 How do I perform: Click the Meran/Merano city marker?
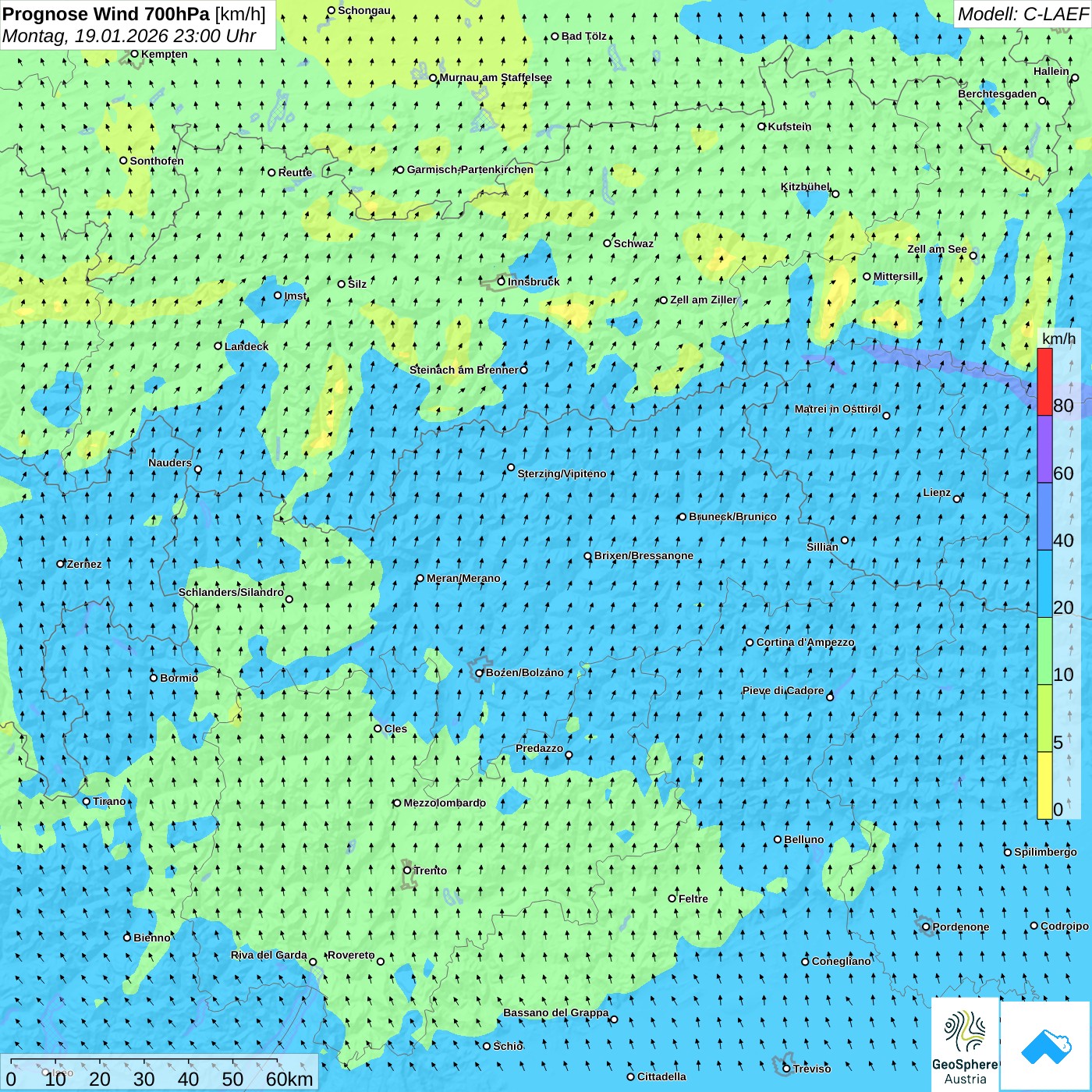click(420, 579)
